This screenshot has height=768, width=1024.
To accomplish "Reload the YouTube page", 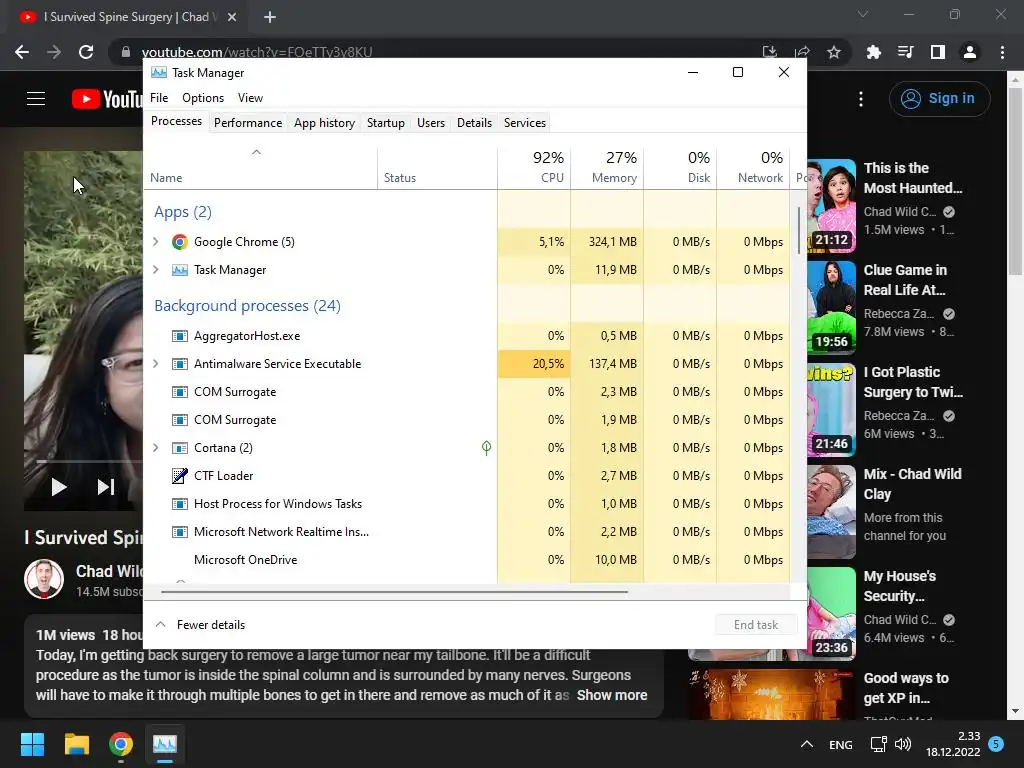I will pos(86,52).
